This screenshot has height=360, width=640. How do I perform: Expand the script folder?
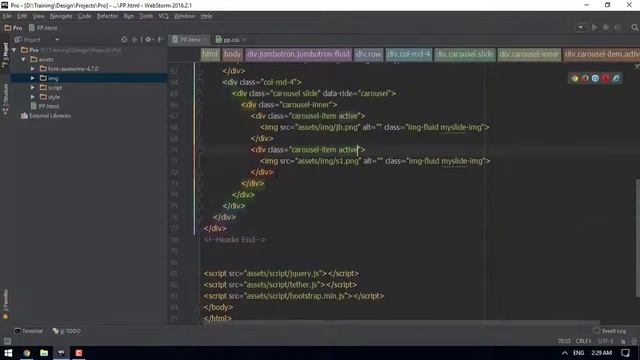[33, 87]
